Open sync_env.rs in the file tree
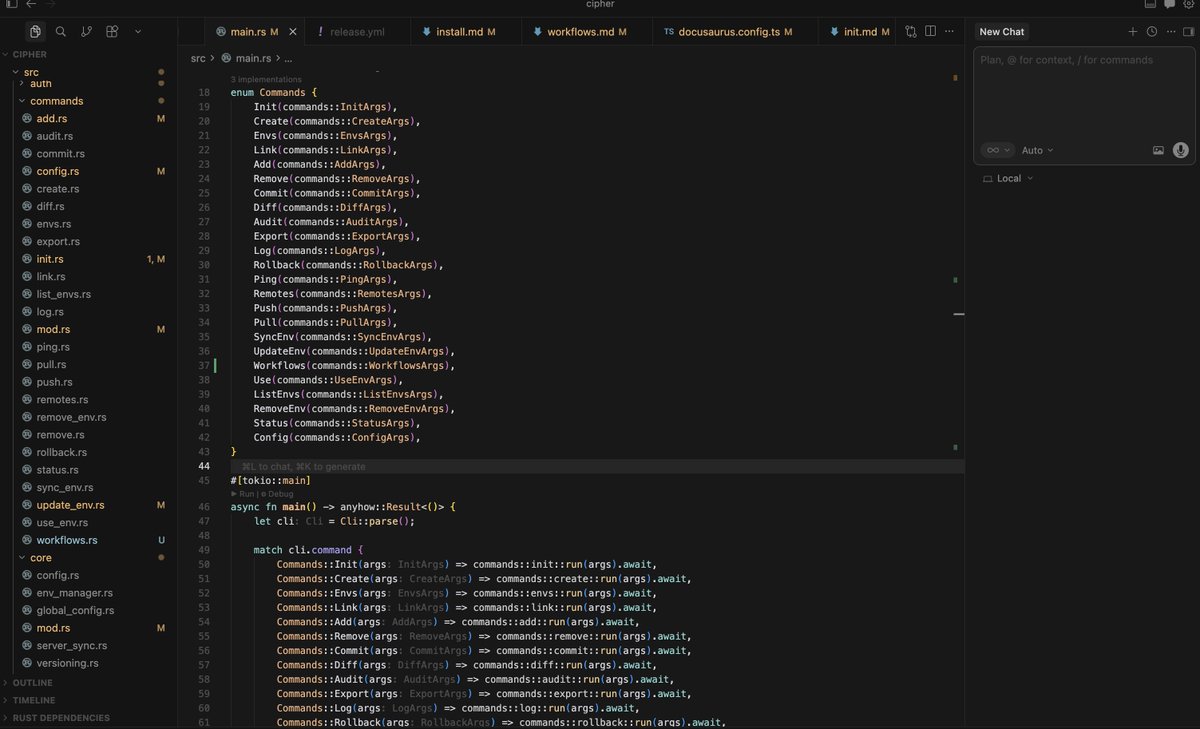The width and height of the screenshot is (1200, 729). click(64, 487)
